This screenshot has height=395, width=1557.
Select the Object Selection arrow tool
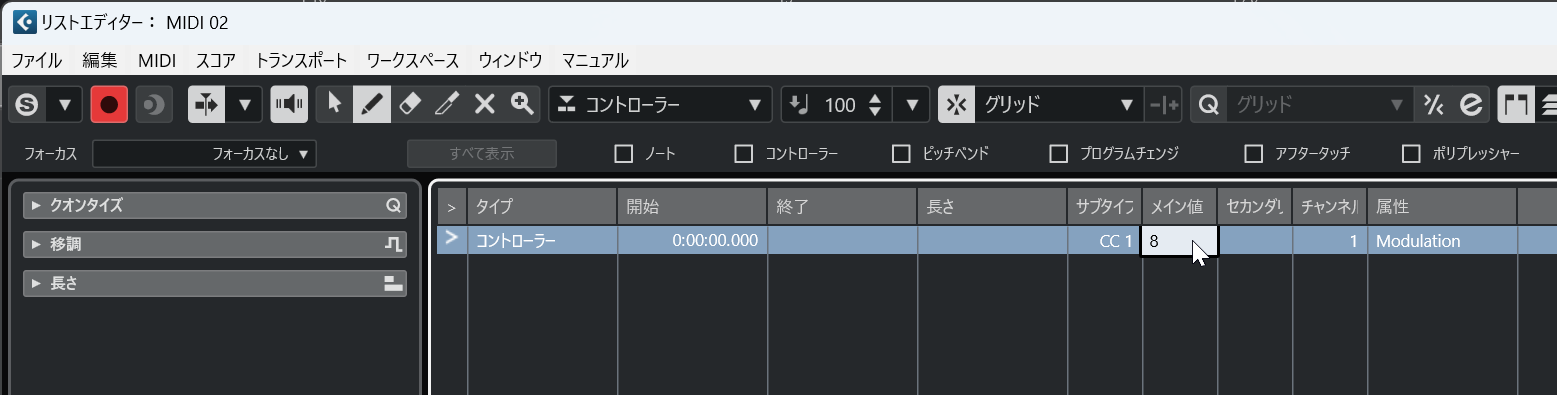[x=334, y=104]
